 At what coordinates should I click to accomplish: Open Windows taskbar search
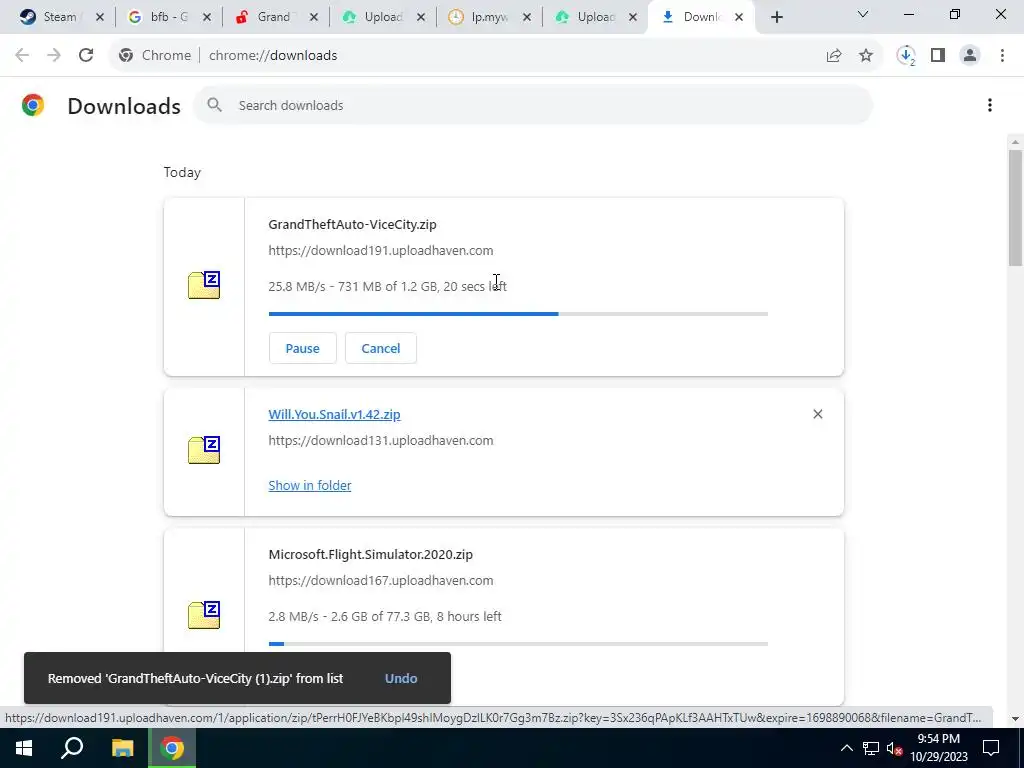click(72, 748)
